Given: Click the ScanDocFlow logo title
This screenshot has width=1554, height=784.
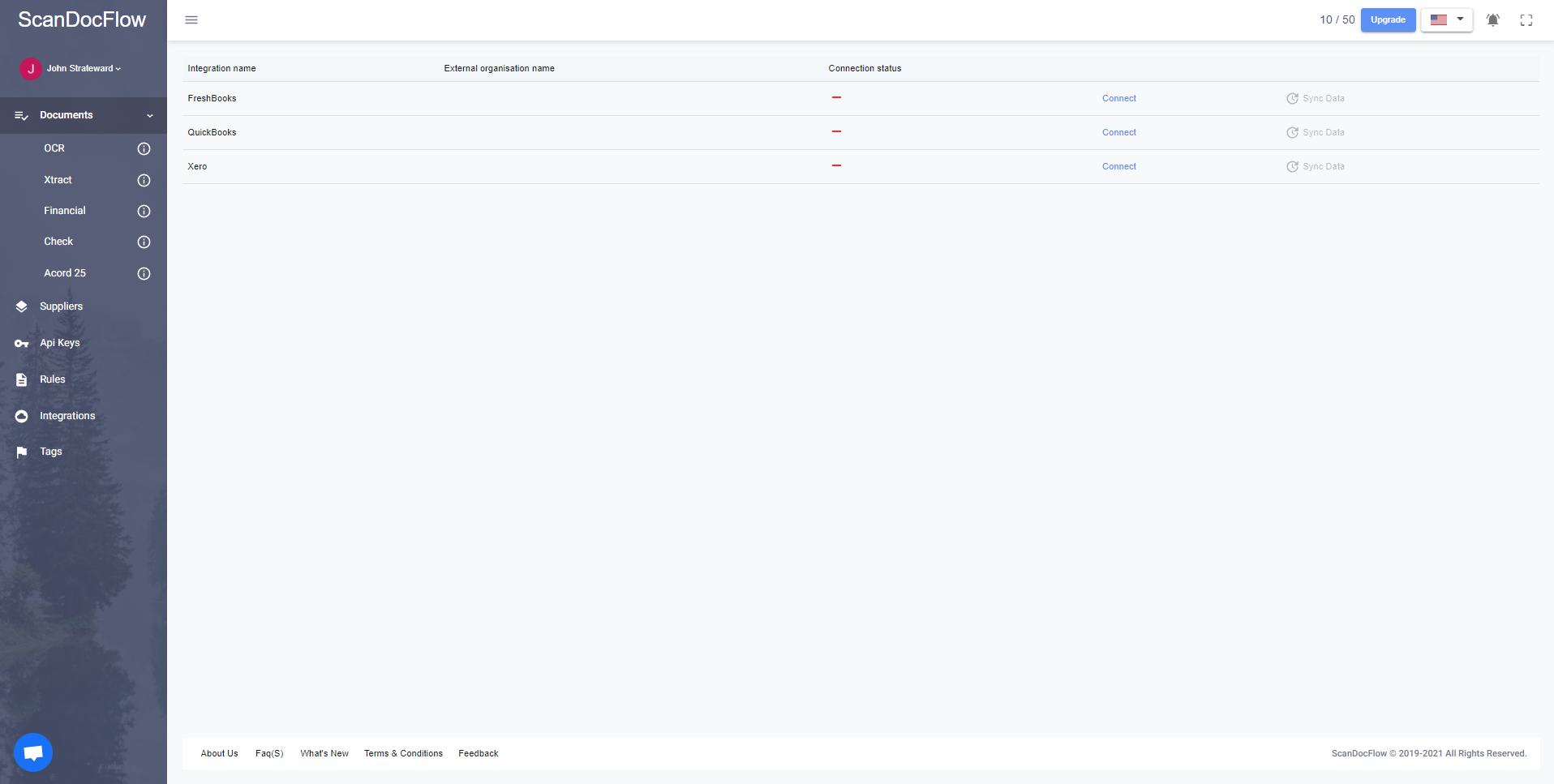Looking at the screenshot, I should (x=82, y=20).
